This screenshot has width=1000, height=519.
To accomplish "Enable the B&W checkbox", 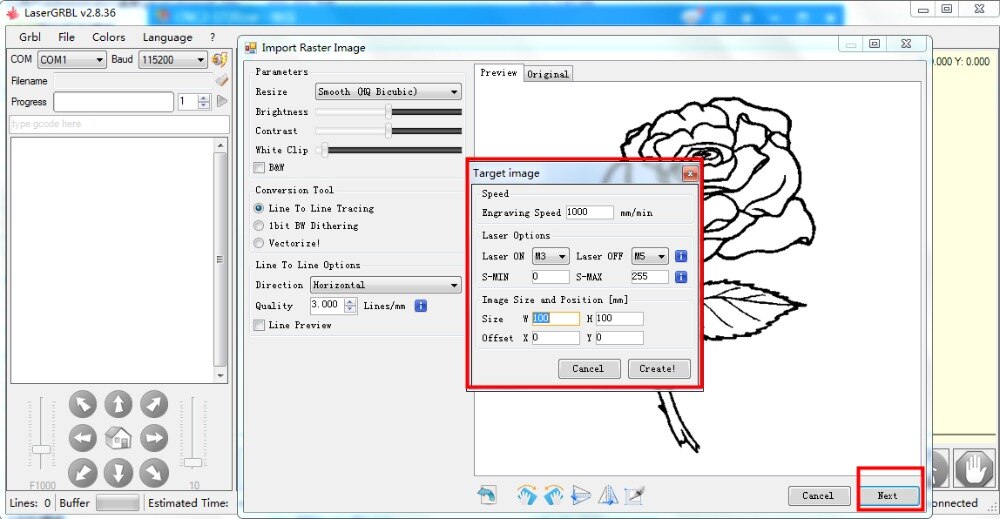I will pyautogui.click(x=259, y=168).
